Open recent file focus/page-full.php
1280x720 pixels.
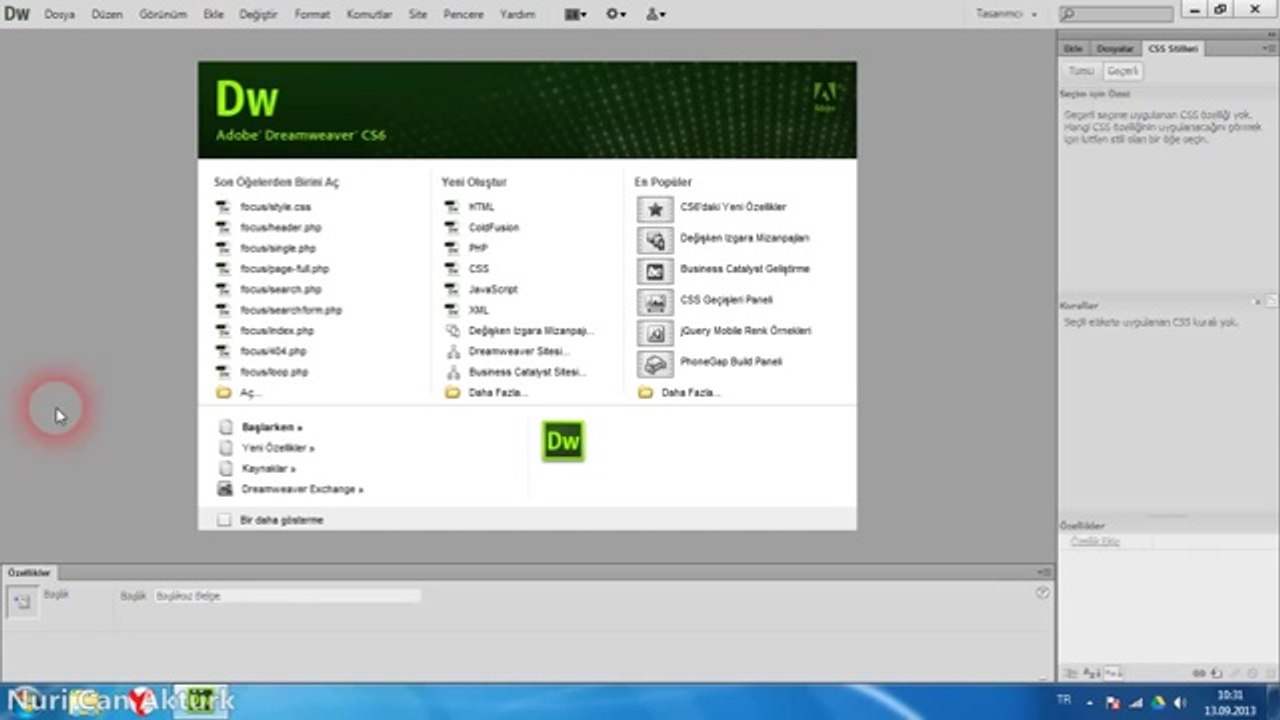click(285, 269)
